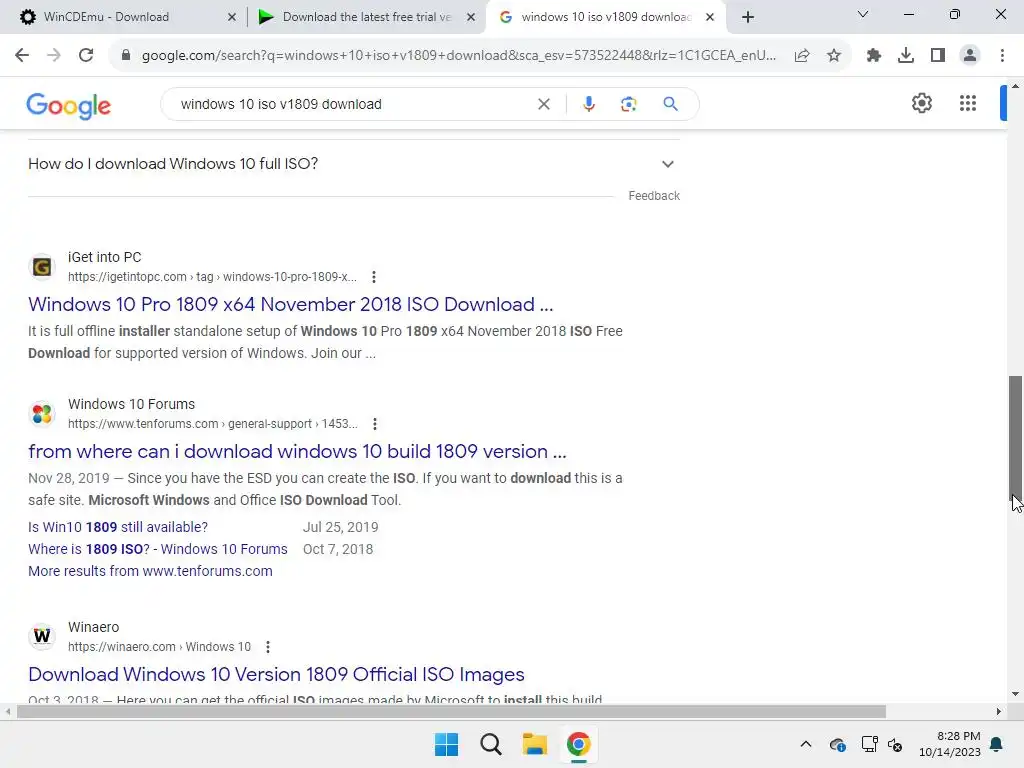Image resolution: width=1024 pixels, height=768 pixels.
Task: Open more options for Winaero result
Action: coord(268,647)
